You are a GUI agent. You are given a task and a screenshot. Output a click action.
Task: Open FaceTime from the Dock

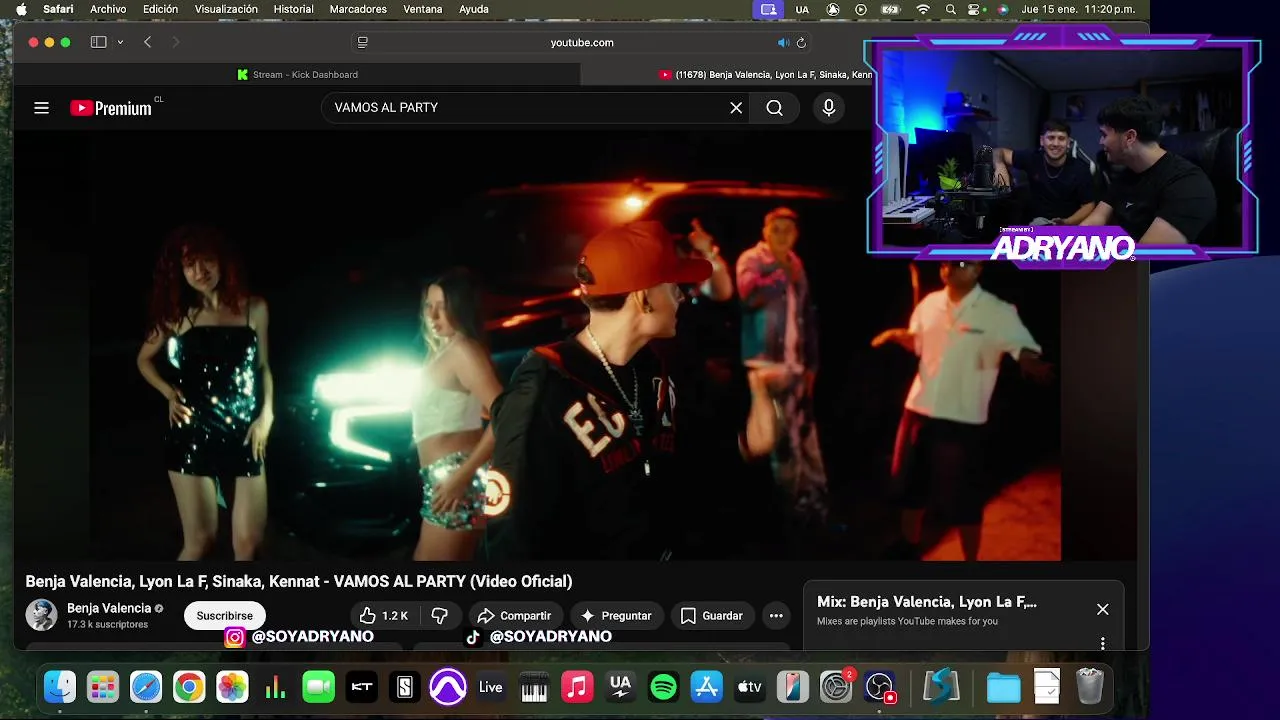coord(318,687)
